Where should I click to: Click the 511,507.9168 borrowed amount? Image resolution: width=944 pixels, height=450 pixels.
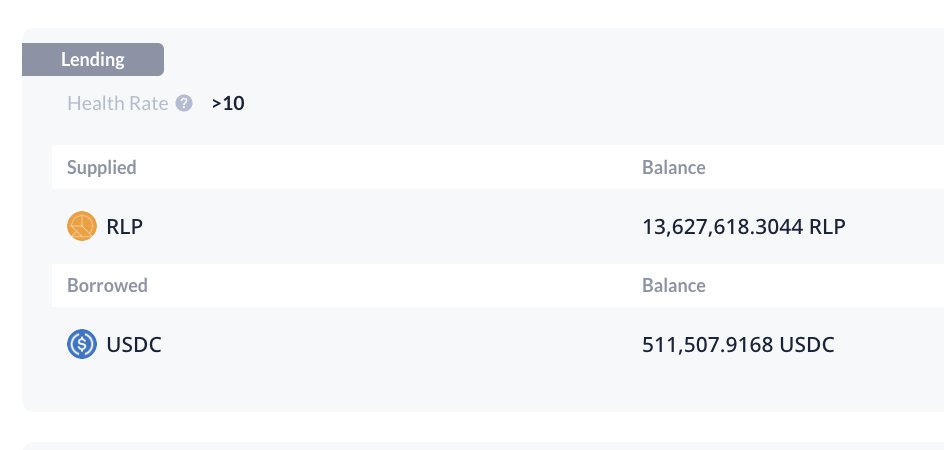707,345
